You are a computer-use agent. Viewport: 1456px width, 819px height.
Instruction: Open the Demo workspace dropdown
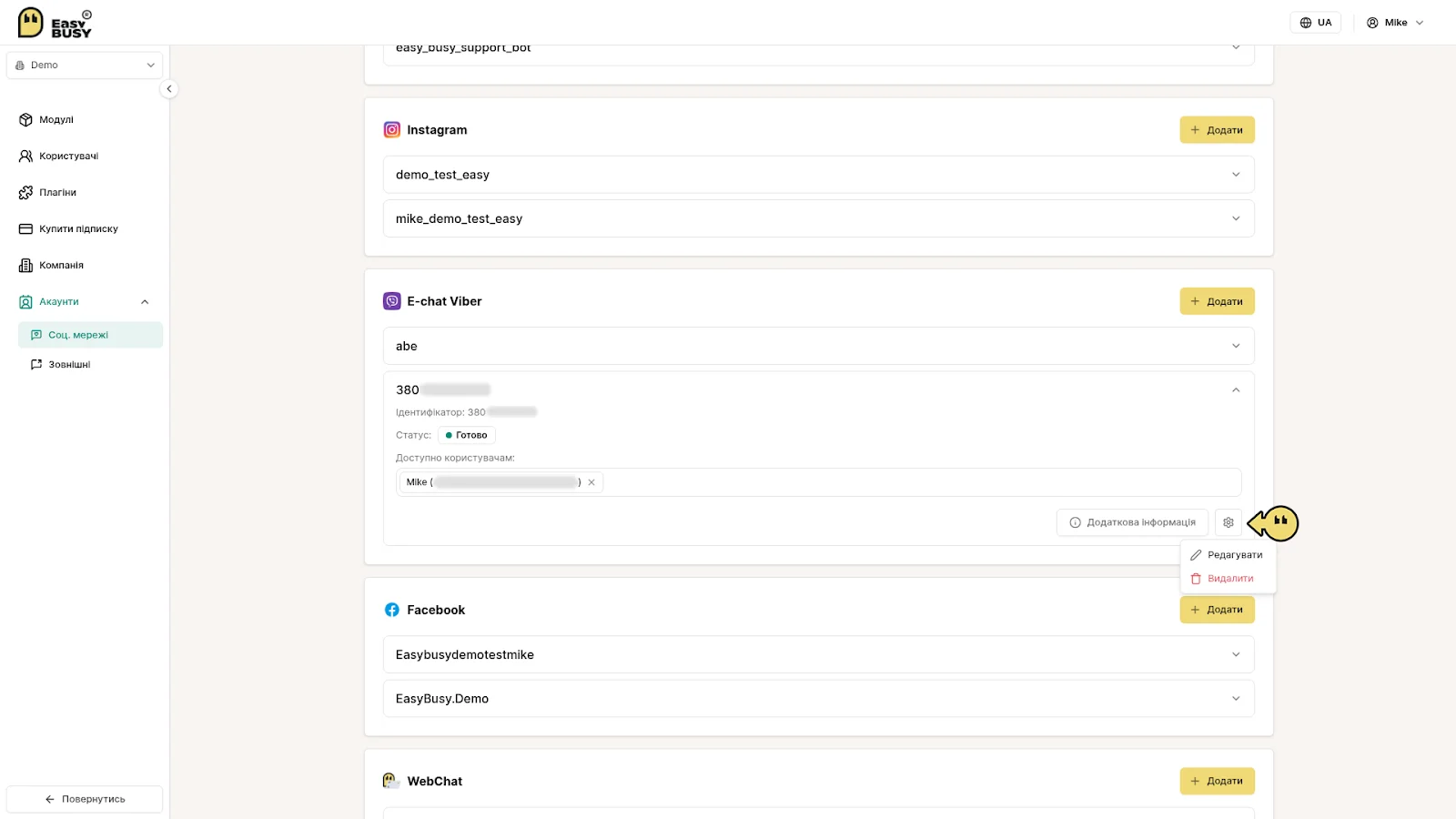pos(85,66)
